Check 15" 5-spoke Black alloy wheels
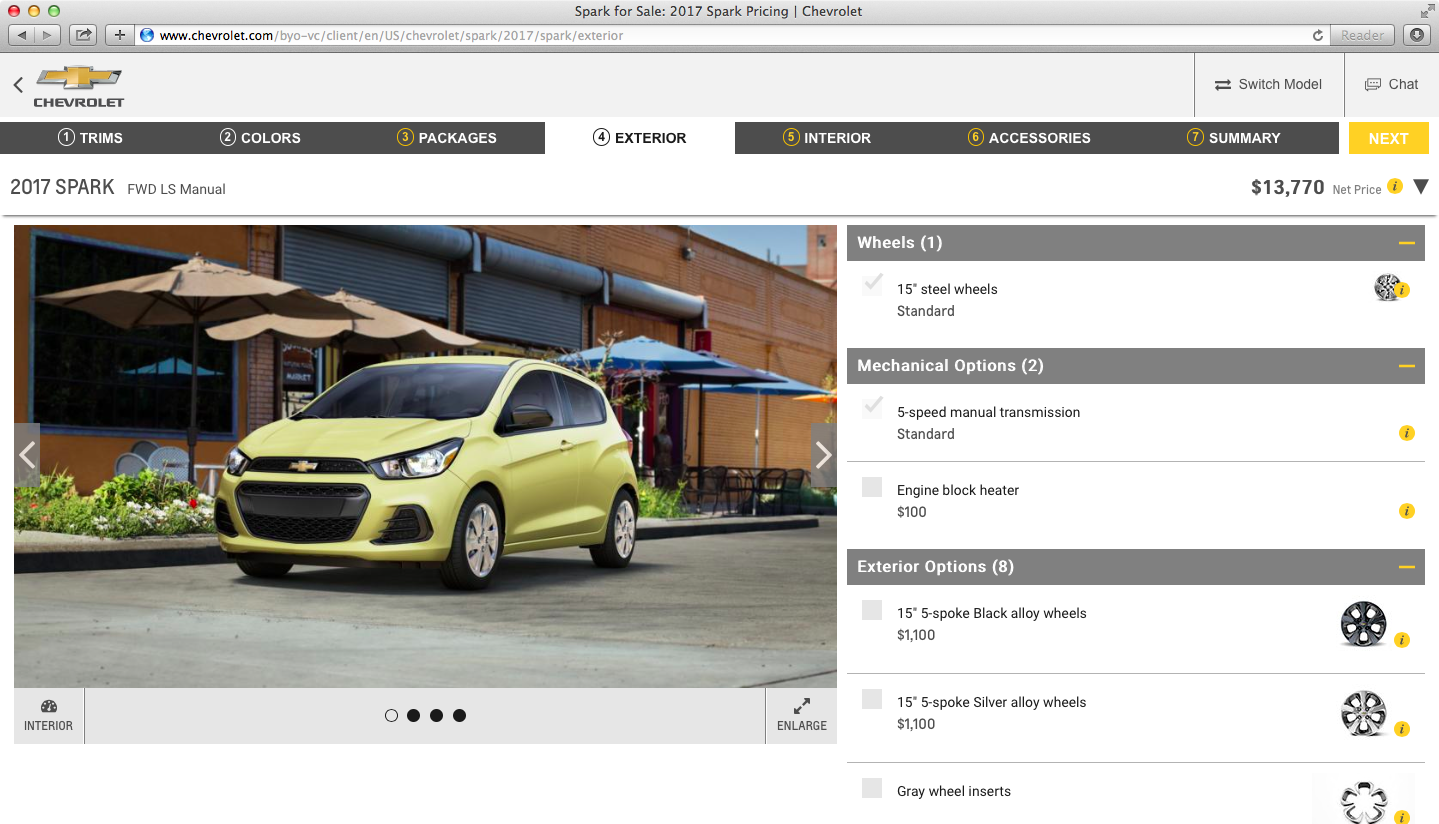The width and height of the screenshot is (1439, 824). click(x=872, y=610)
